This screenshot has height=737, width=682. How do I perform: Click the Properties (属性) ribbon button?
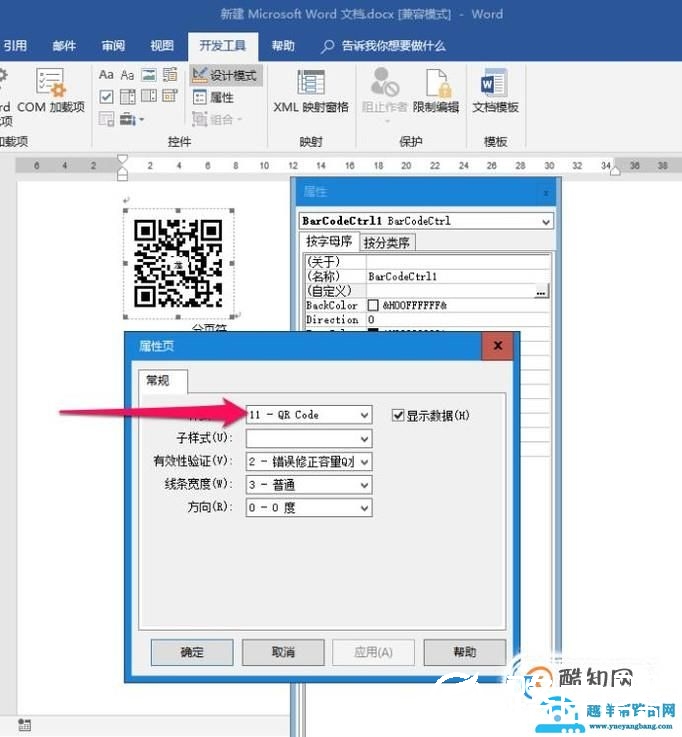tap(213, 97)
